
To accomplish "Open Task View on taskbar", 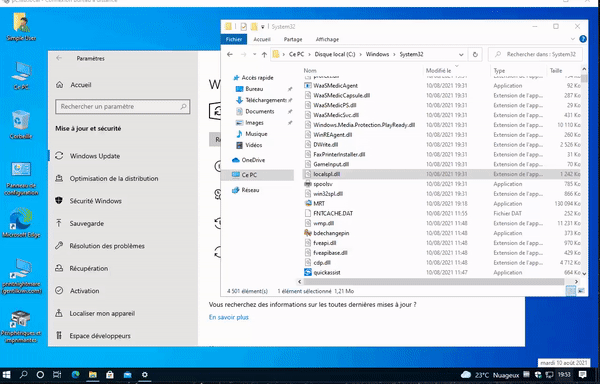I will click(x=57, y=375).
